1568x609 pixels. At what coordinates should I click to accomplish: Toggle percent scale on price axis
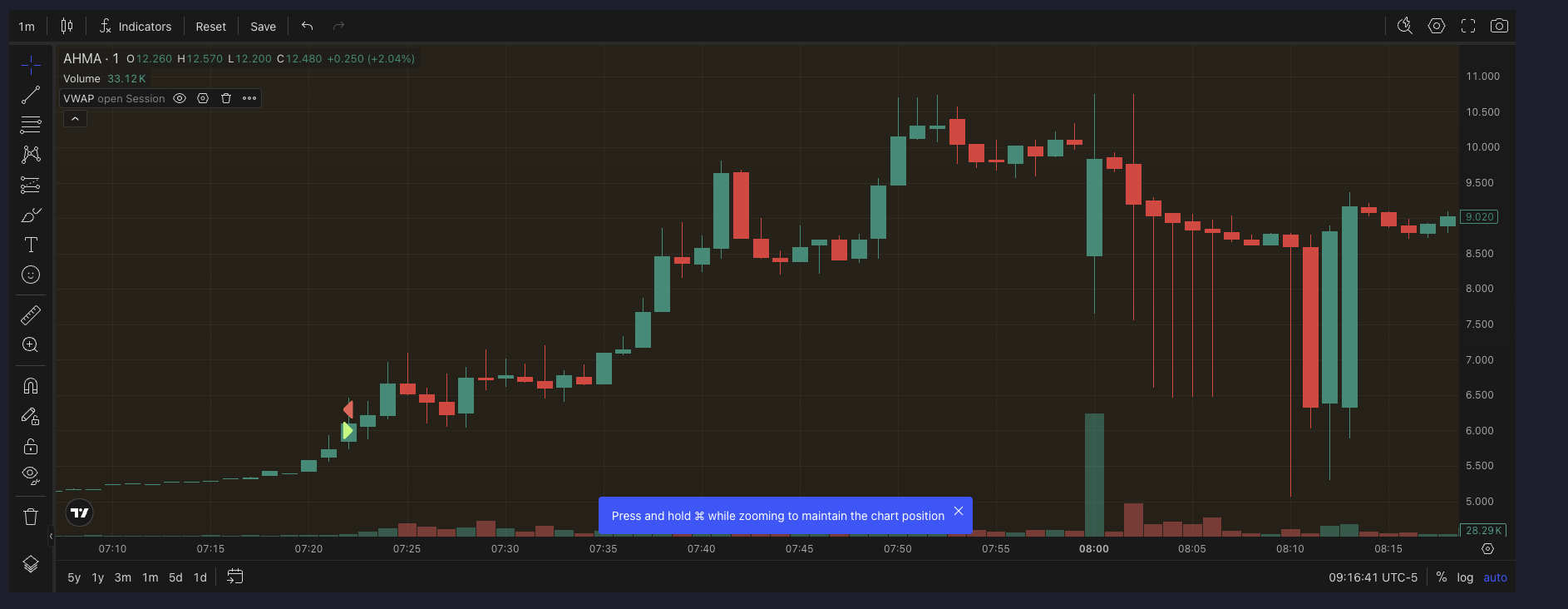1442,577
